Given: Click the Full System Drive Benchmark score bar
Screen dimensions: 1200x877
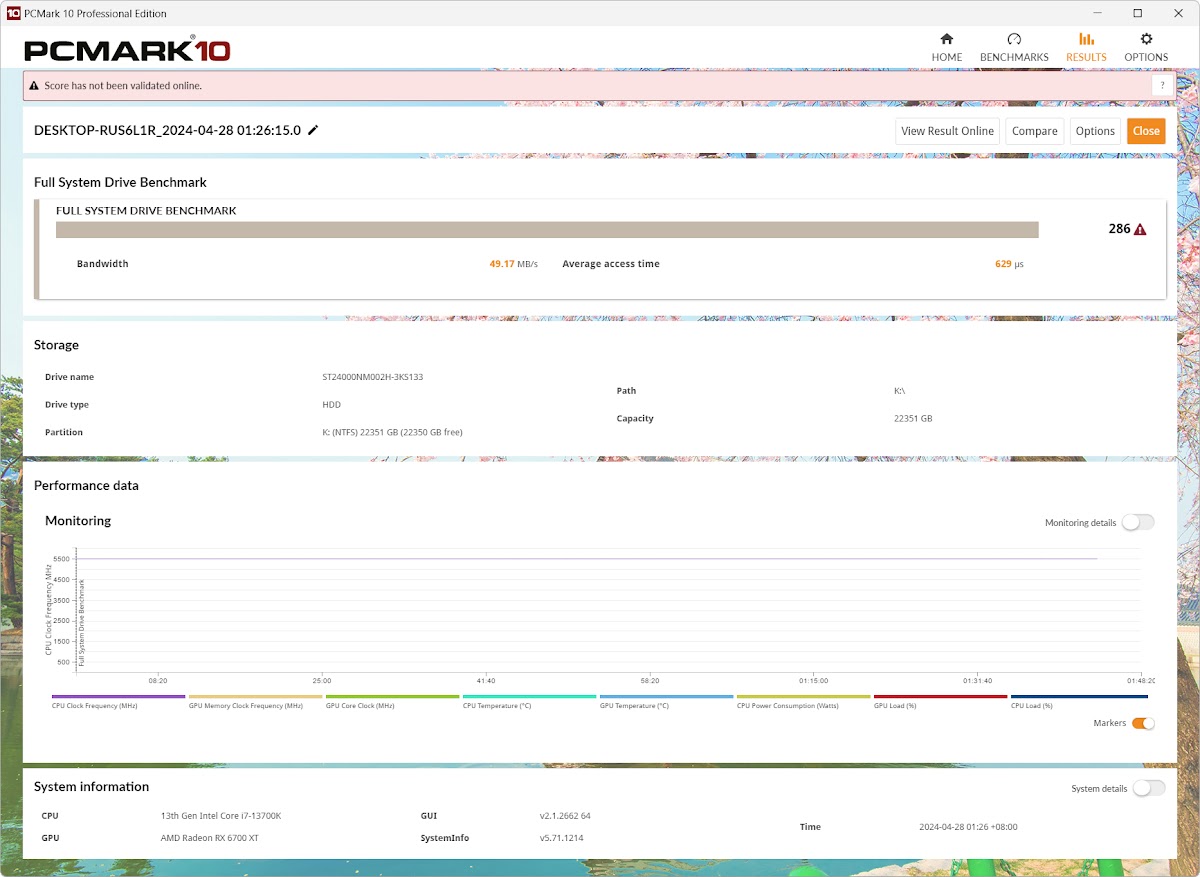Looking at the screenshot, I should [547, 230].
